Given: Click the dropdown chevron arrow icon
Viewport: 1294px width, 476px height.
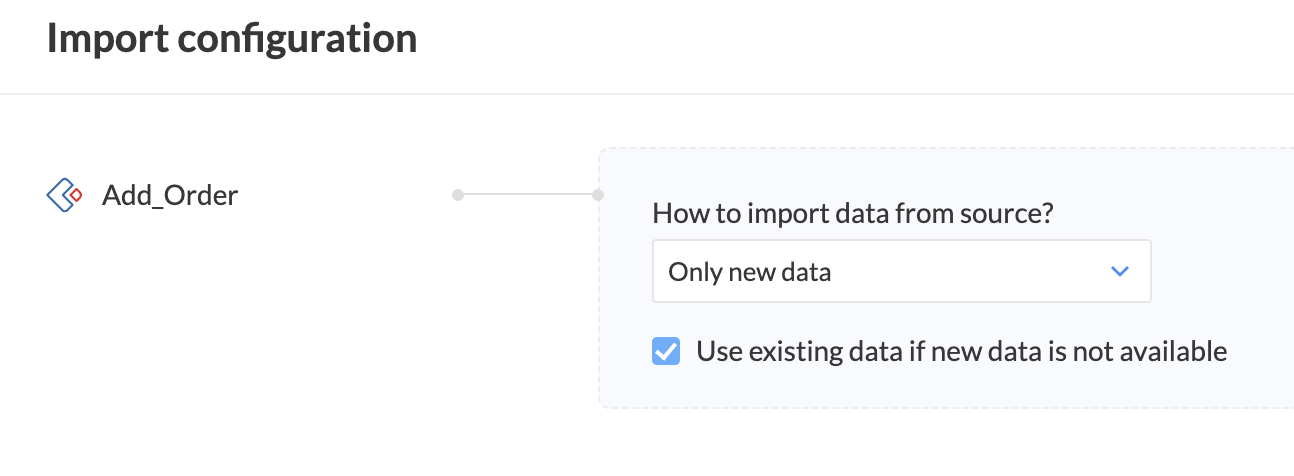Looking at the screenshot, I should 1120,271.
